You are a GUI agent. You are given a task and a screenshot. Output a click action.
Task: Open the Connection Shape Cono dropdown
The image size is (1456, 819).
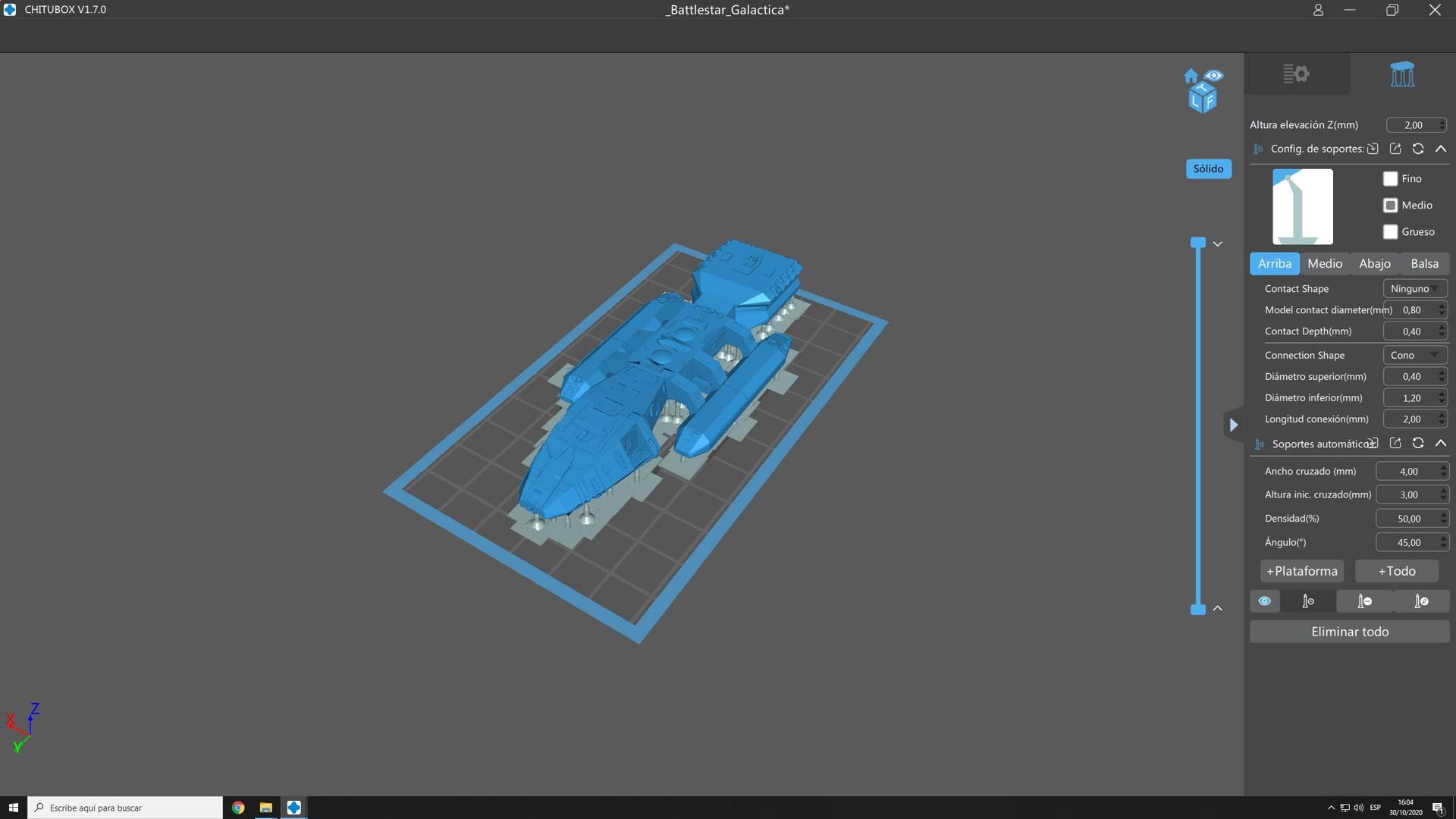point(1414,356)
